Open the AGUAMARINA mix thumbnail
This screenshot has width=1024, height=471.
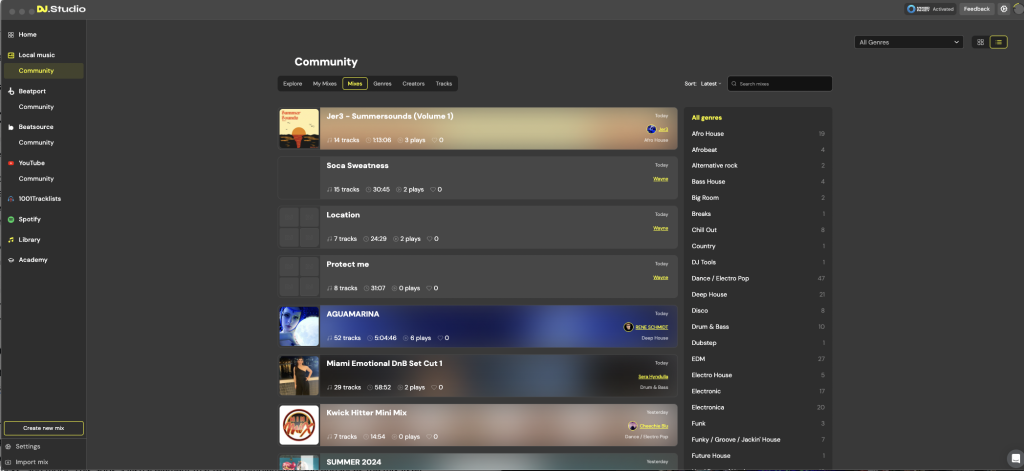(299, 326)
